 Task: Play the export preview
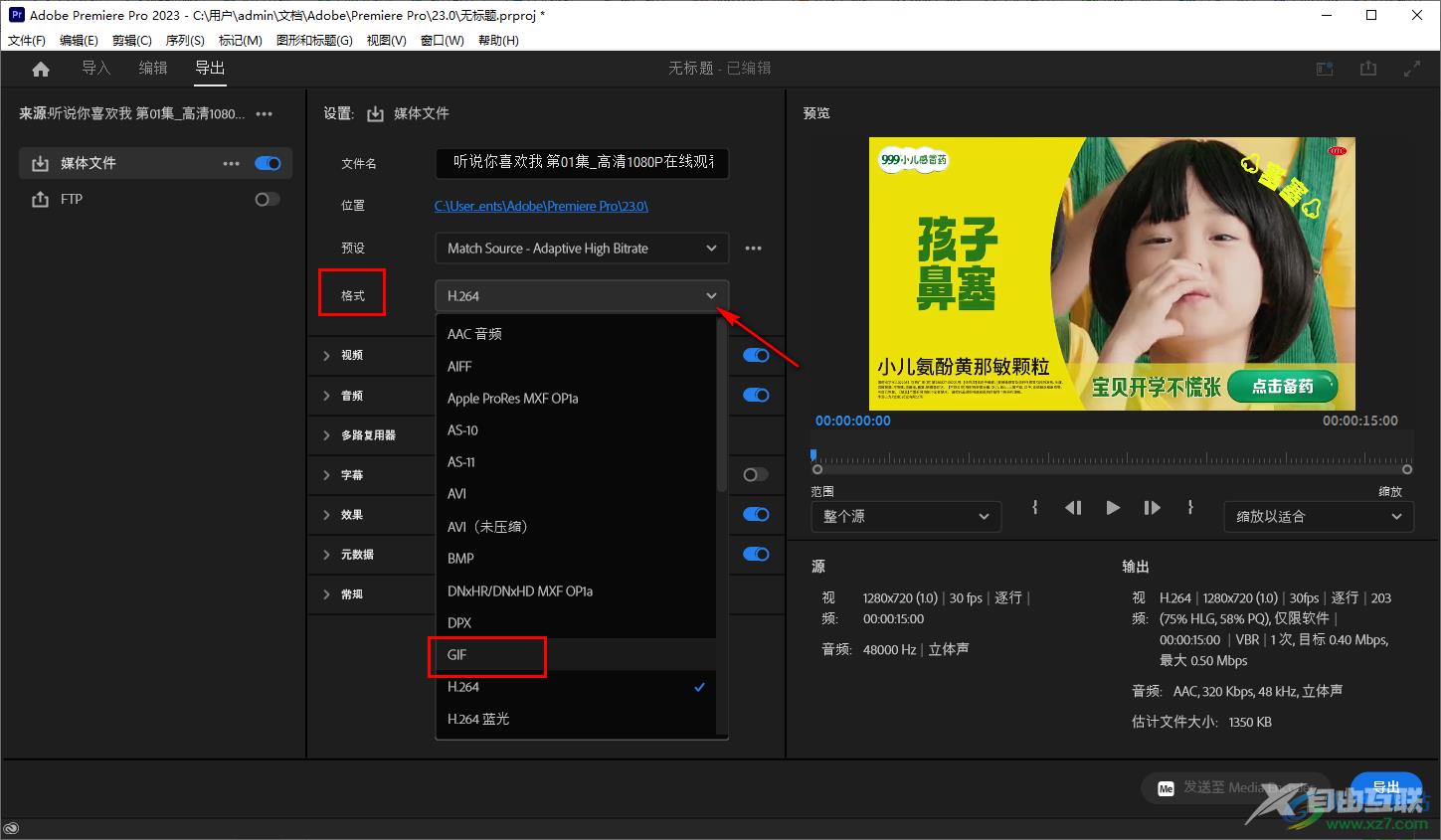pos(1113,507)
